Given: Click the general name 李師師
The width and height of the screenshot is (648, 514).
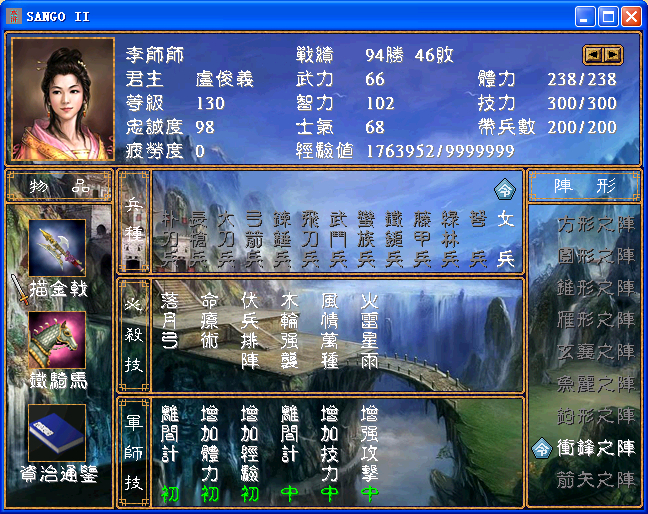Looking at the screenshot, I should tap(155, 55).
